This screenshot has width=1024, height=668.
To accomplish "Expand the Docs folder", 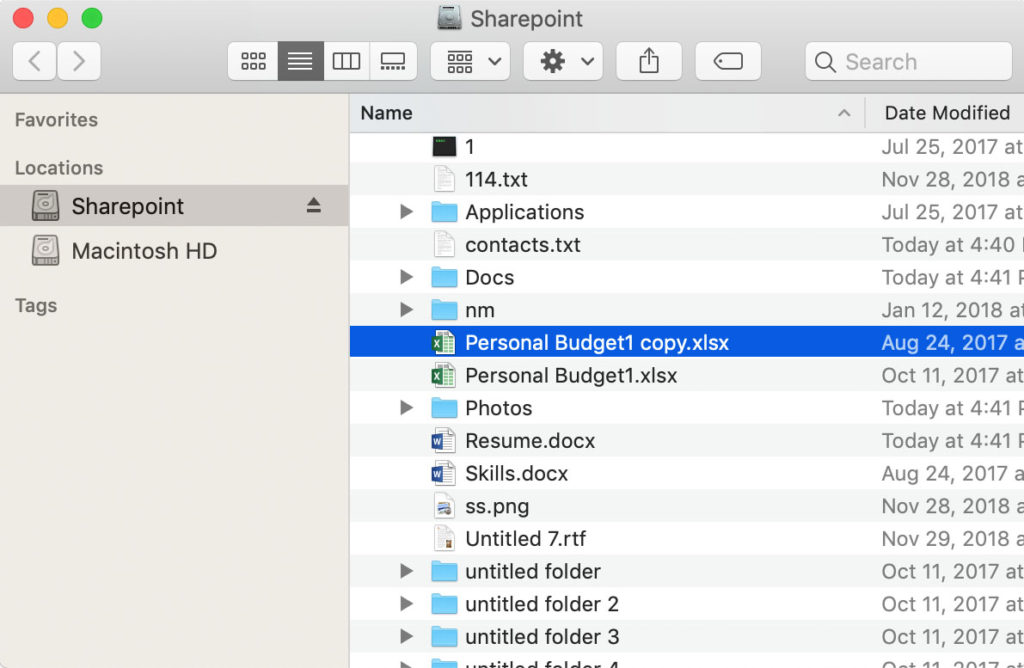I will [x=405, y=277].
